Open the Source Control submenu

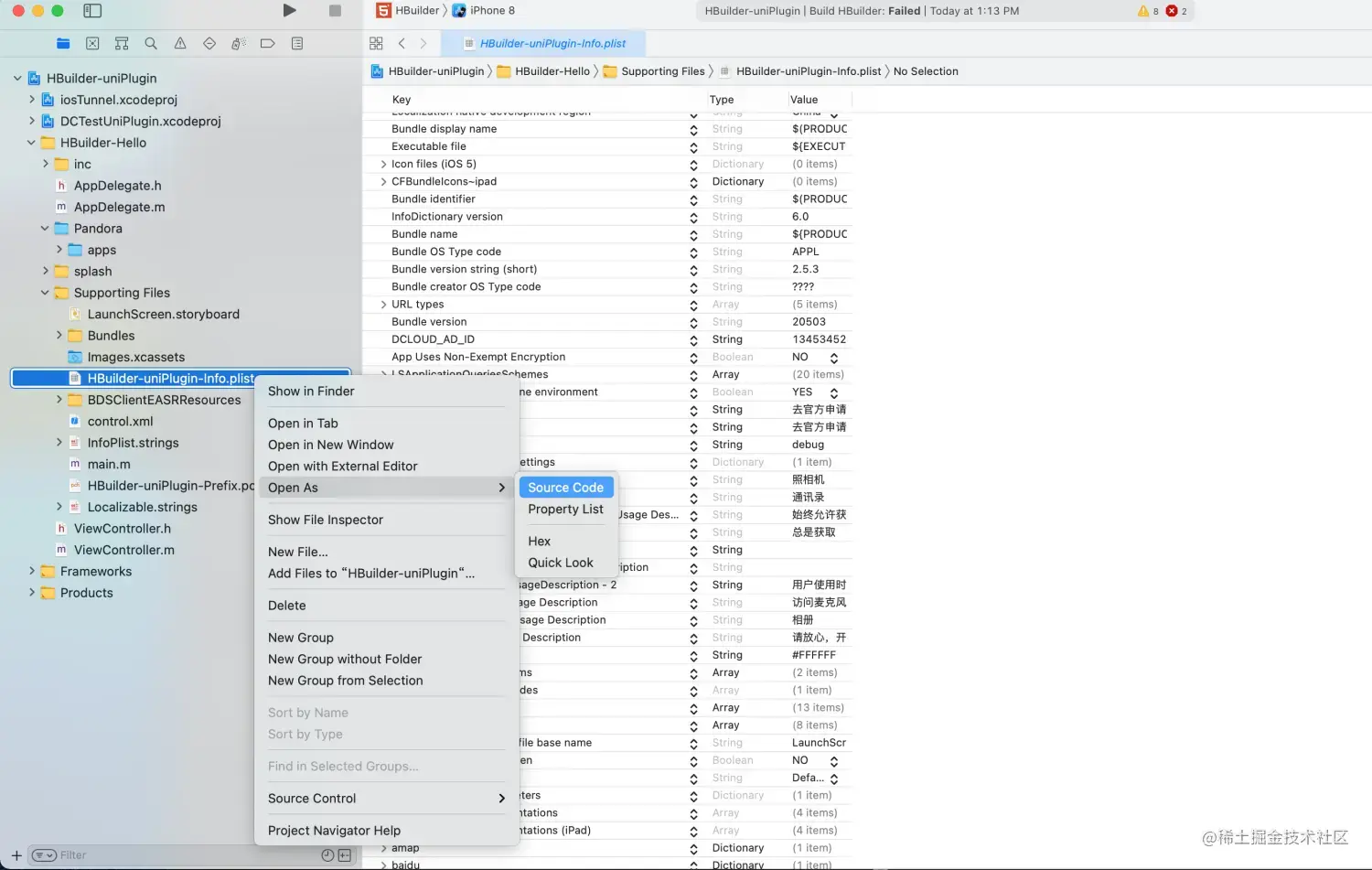coord(386,798)
